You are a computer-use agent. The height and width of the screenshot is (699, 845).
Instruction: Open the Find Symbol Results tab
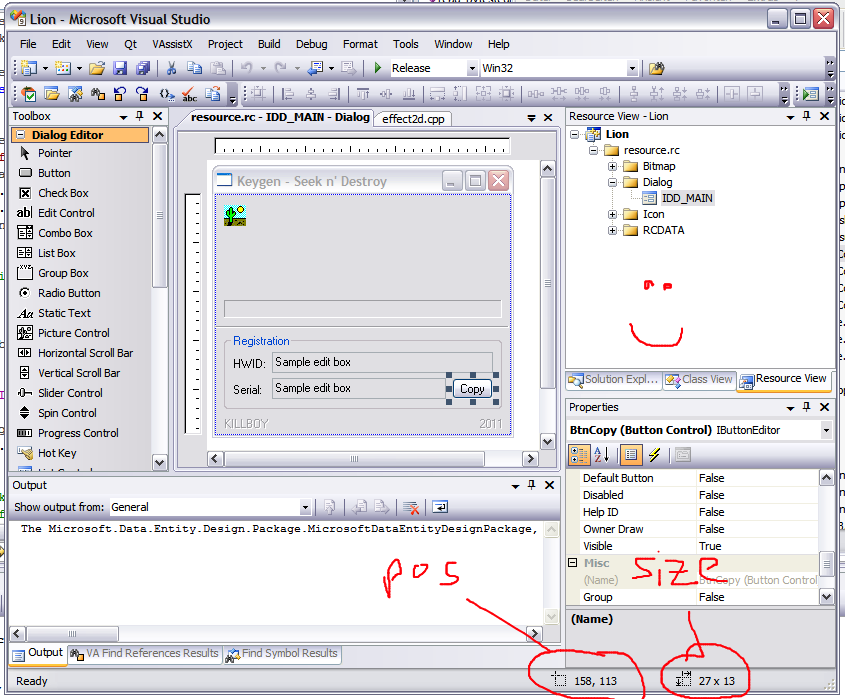point(283,654)
